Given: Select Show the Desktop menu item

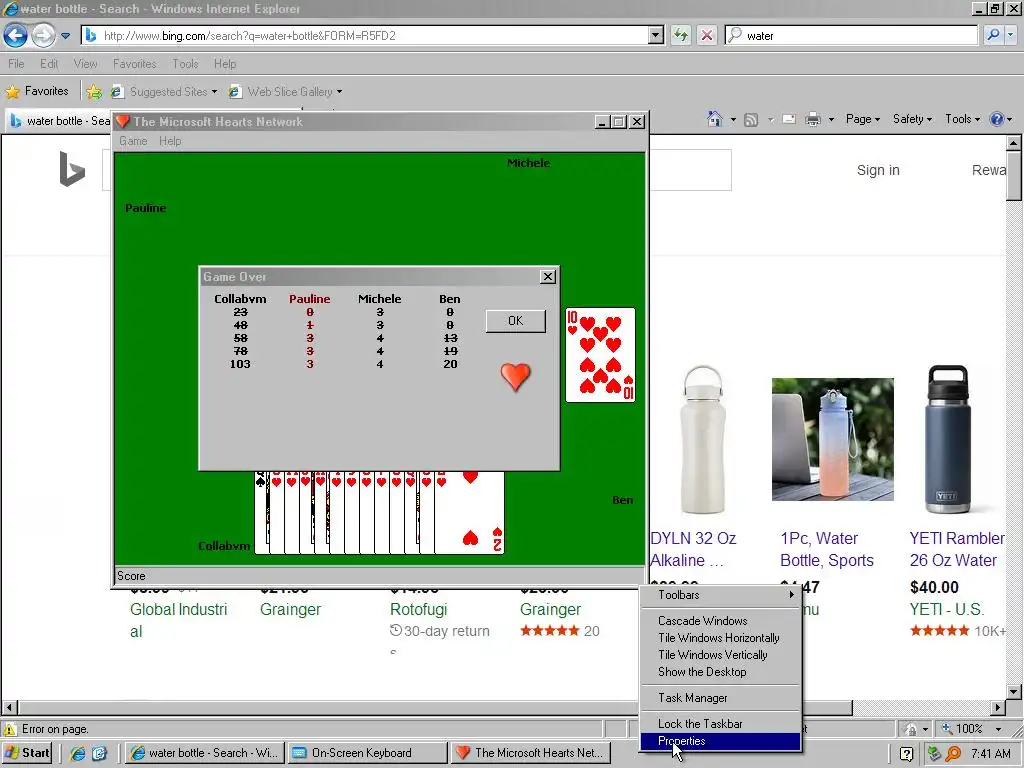Looking at the screenshot, I should pos(721,671).
